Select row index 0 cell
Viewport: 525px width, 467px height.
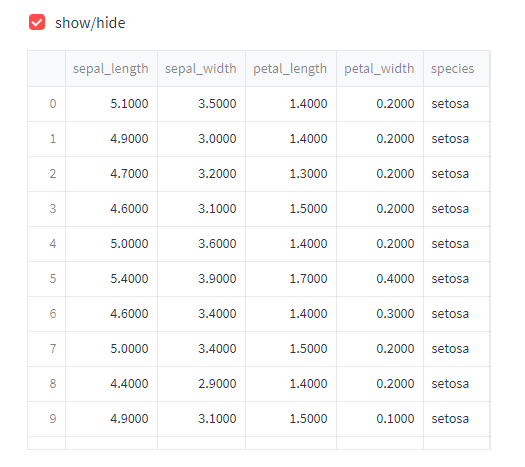(x=47, y=104)
